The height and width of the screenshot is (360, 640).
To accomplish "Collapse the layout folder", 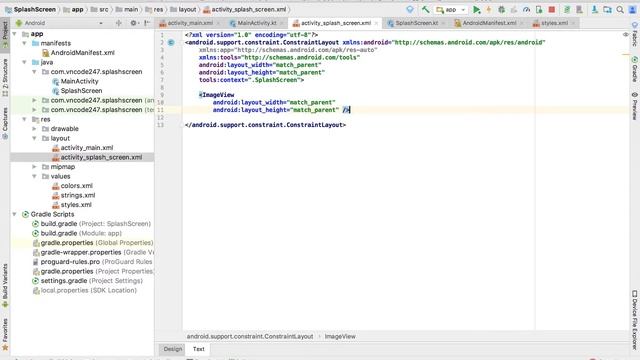I will [35, 138].
